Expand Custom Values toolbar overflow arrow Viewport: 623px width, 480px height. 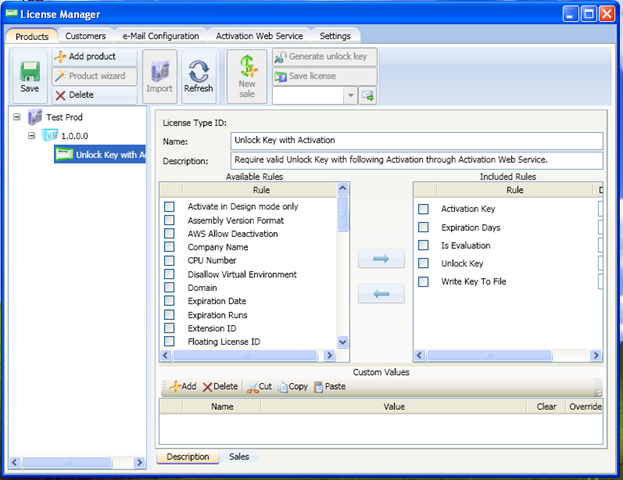(x=598, y=392)
